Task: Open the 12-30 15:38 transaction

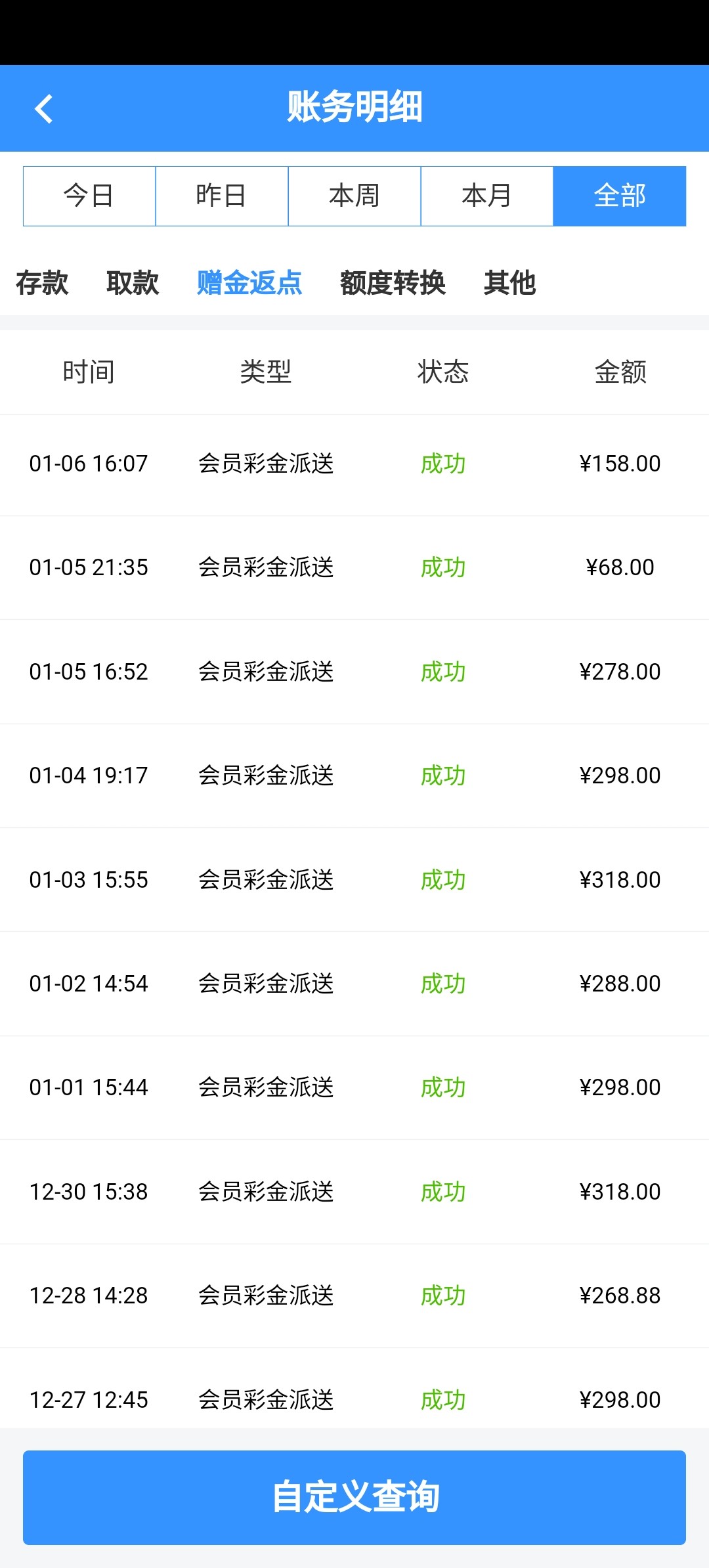Action: pyautogui.click(x=354, y=1192)
